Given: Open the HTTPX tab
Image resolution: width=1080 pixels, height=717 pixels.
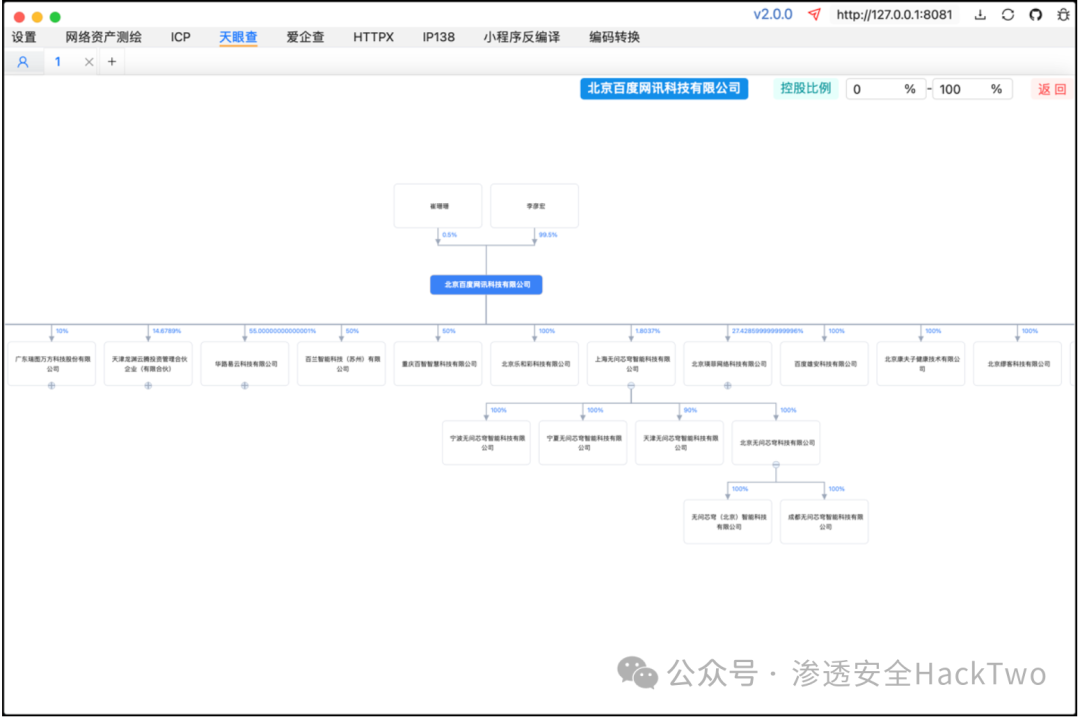Looking at the screenshot, I should (x=373, y=37).
